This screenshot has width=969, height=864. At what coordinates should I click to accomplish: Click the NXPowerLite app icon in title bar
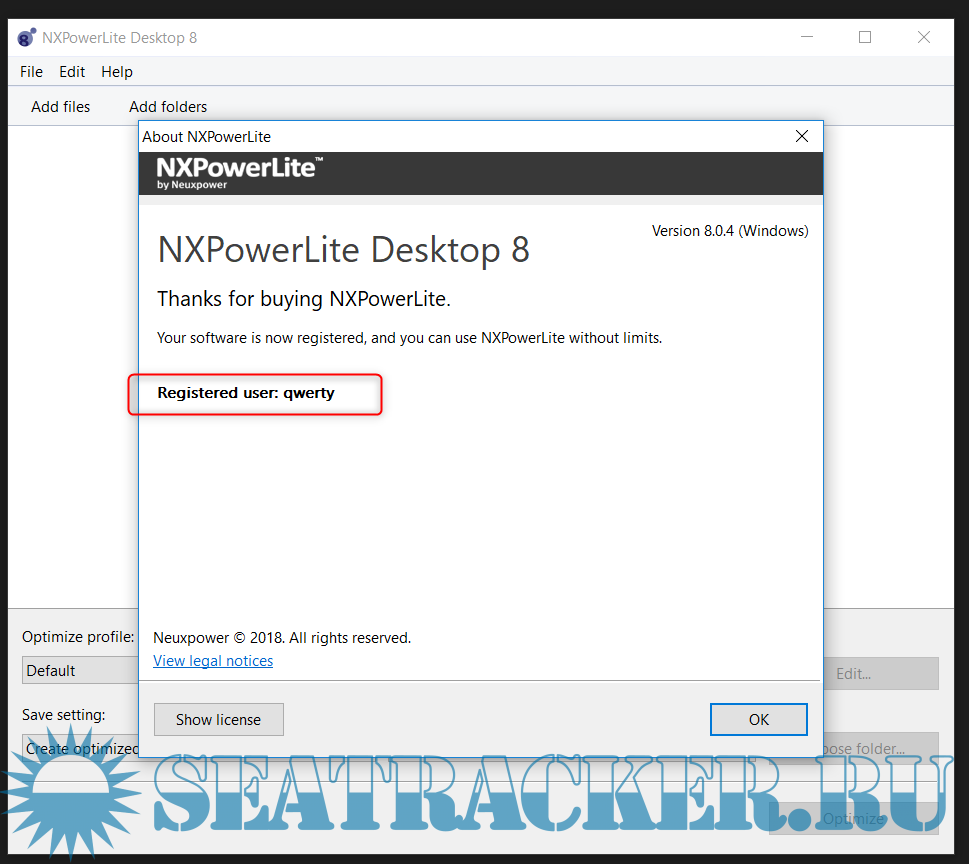coord(27,38)
